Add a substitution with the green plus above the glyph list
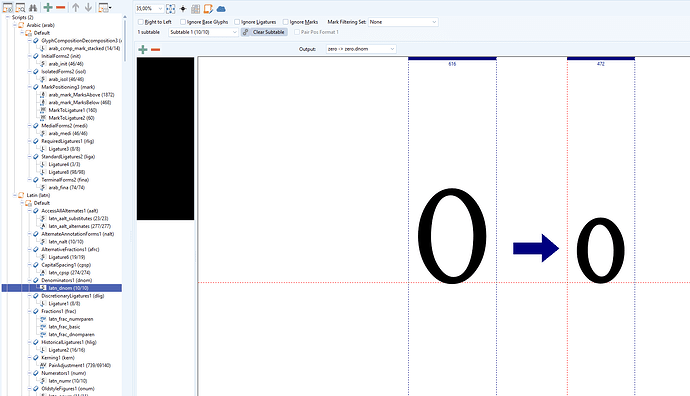Viewport: 690px width, 396px height. [x=143, y=49]
